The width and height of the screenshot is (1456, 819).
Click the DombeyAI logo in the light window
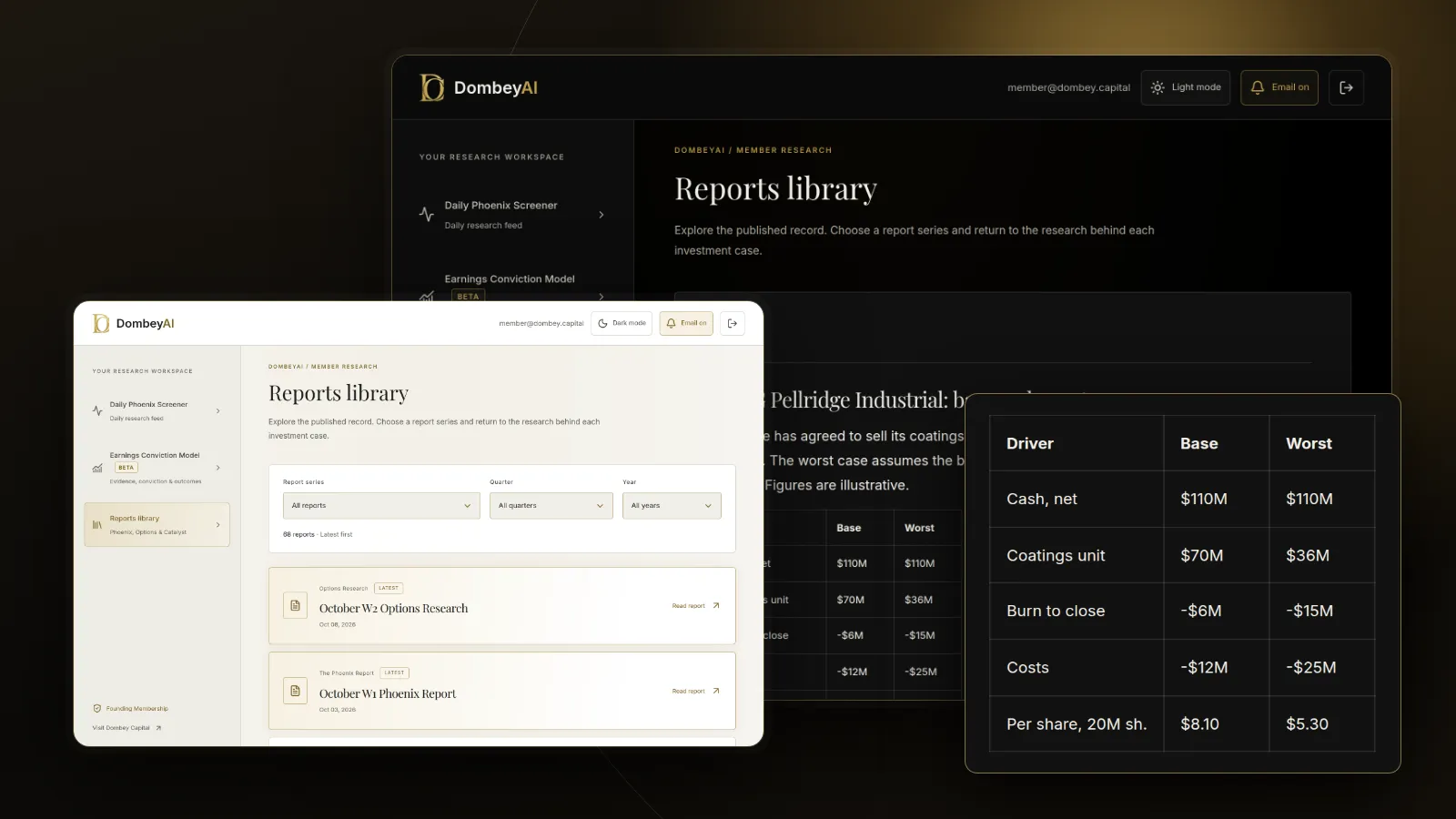[x=134, y=323]
